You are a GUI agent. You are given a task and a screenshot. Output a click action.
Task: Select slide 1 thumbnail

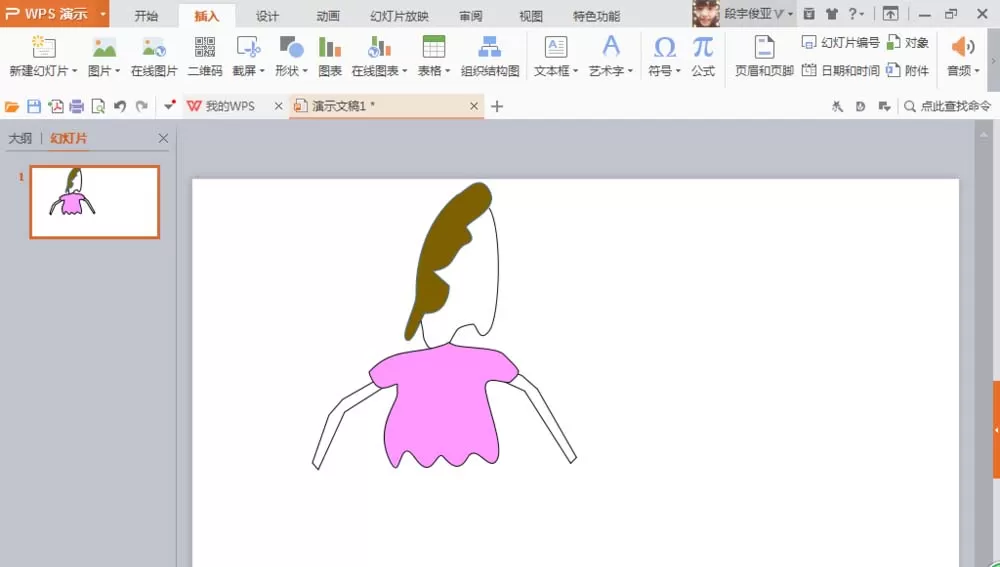point(94,202)
